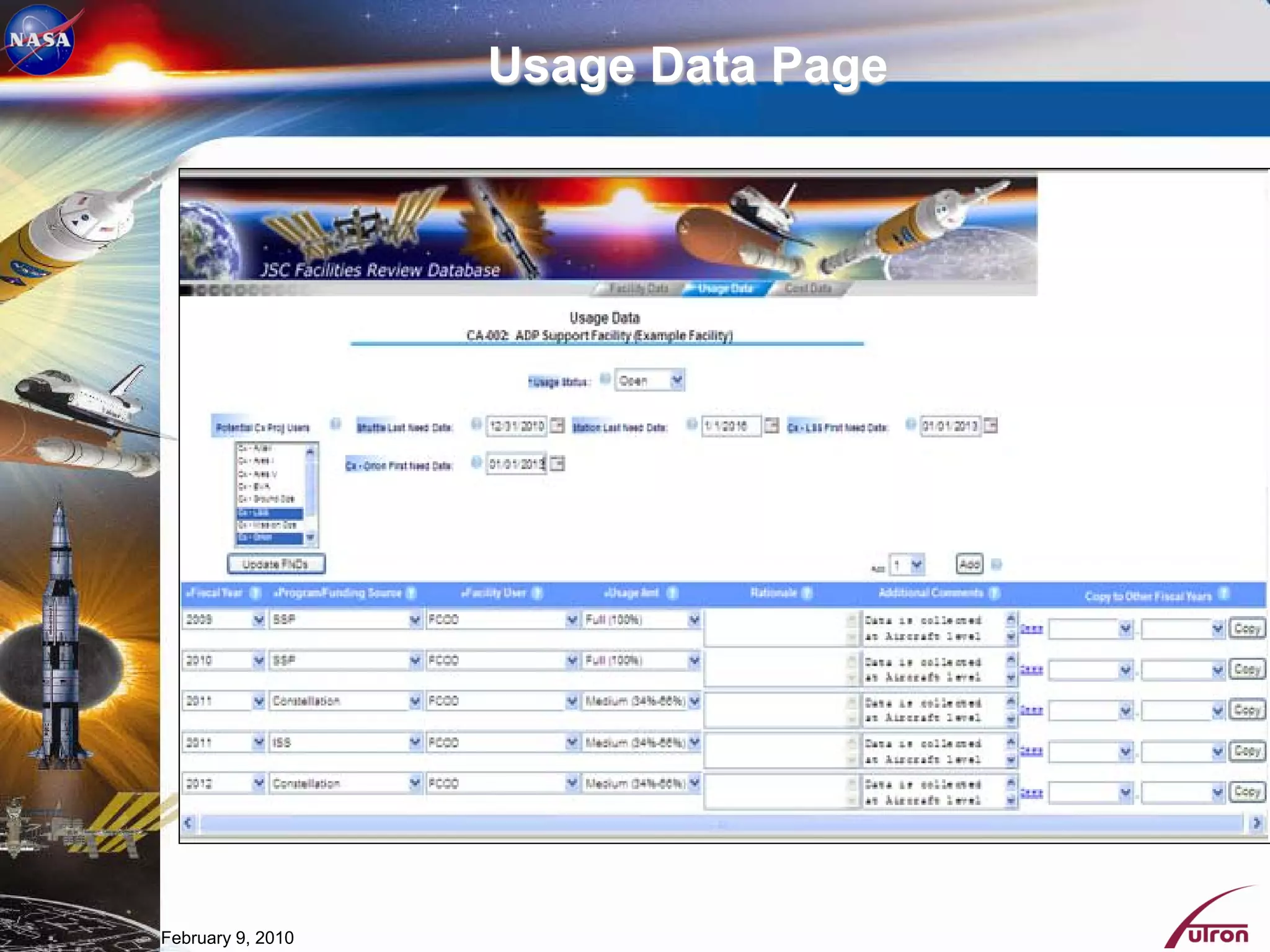Click the link after comments in 2009 row

tap(1031, 629)
